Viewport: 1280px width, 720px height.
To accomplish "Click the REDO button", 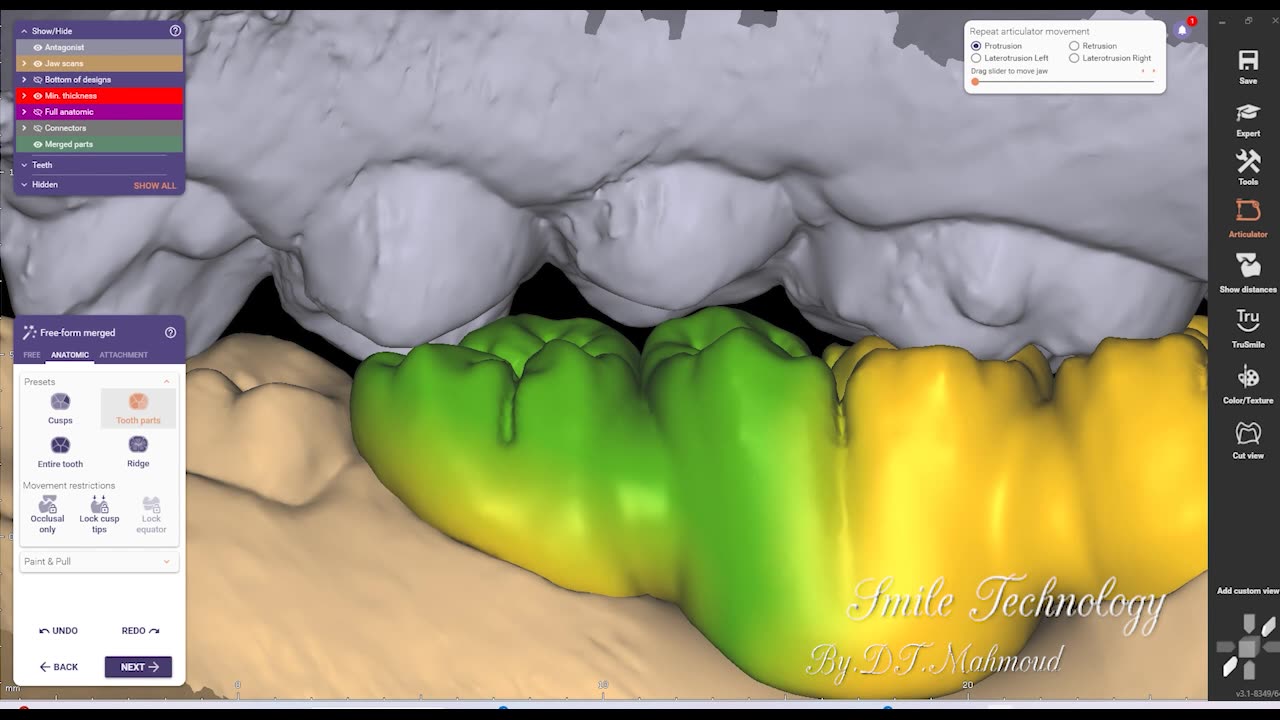I will pyautogui.click(x=140, y=631).
